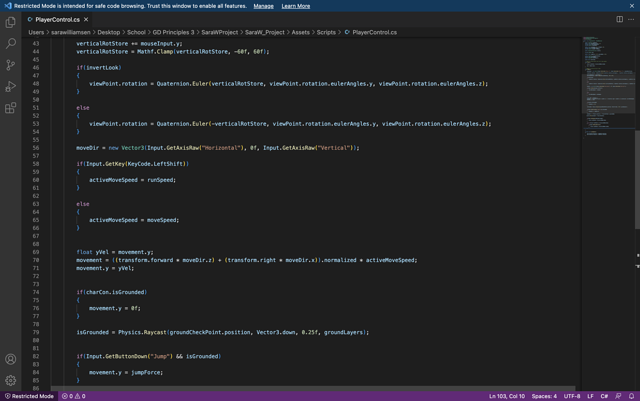Open PlayerControl.cs breadcrumb file segment
This screenshot has height=401, width=640.
point(371,32)
